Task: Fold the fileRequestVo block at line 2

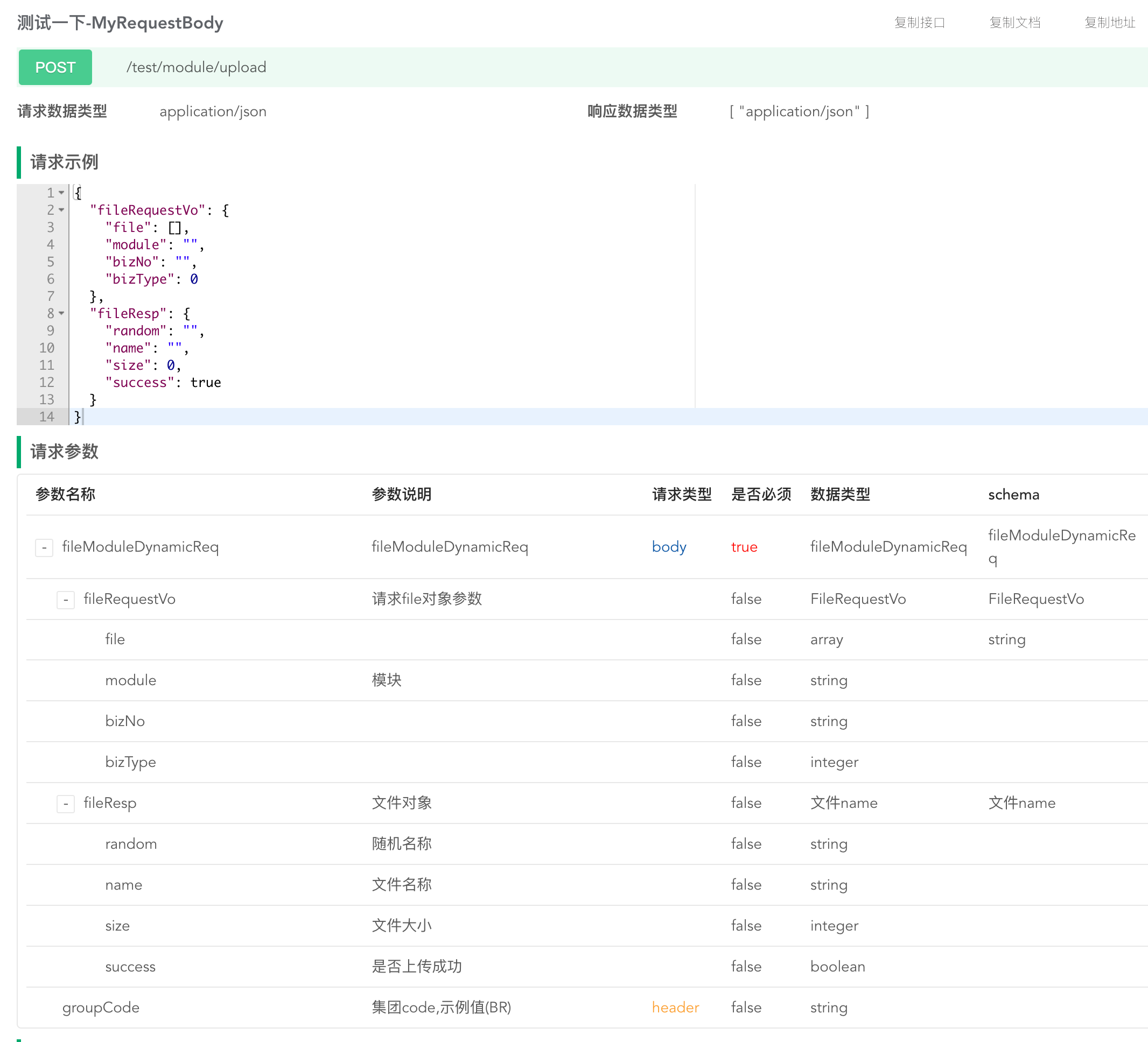Action: click(x=61, y=210)
